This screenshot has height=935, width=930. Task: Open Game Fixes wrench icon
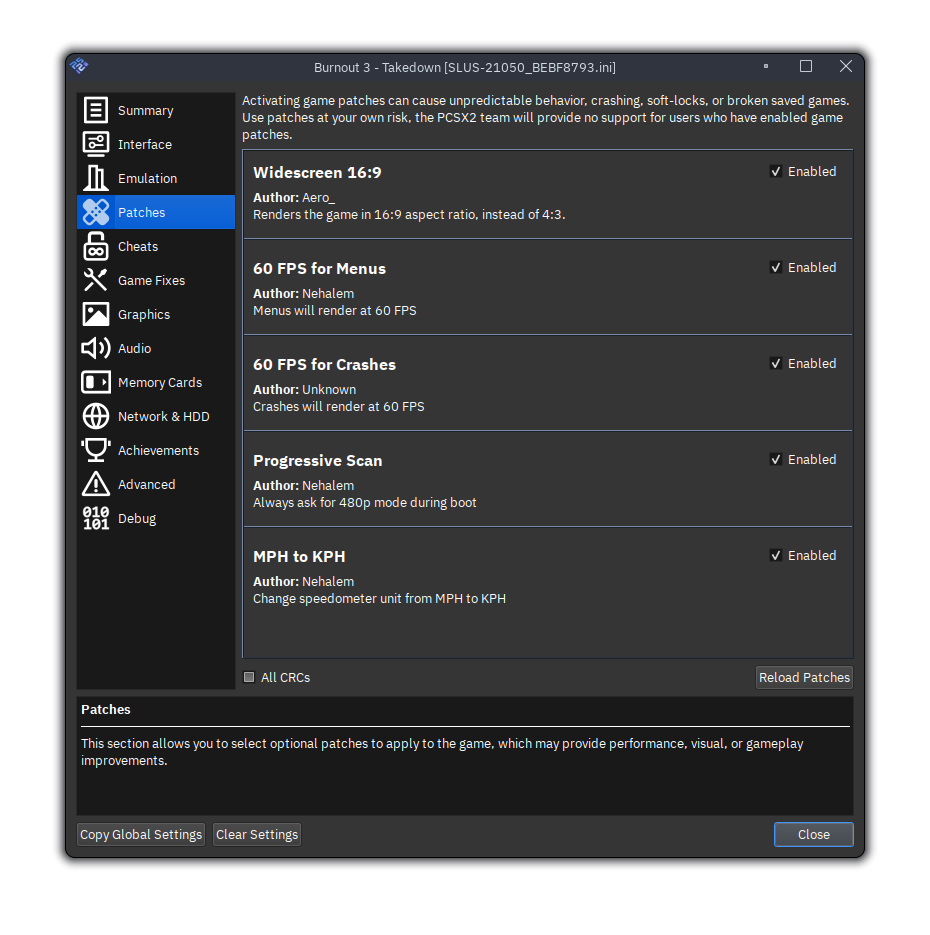[x=96, y=281]
